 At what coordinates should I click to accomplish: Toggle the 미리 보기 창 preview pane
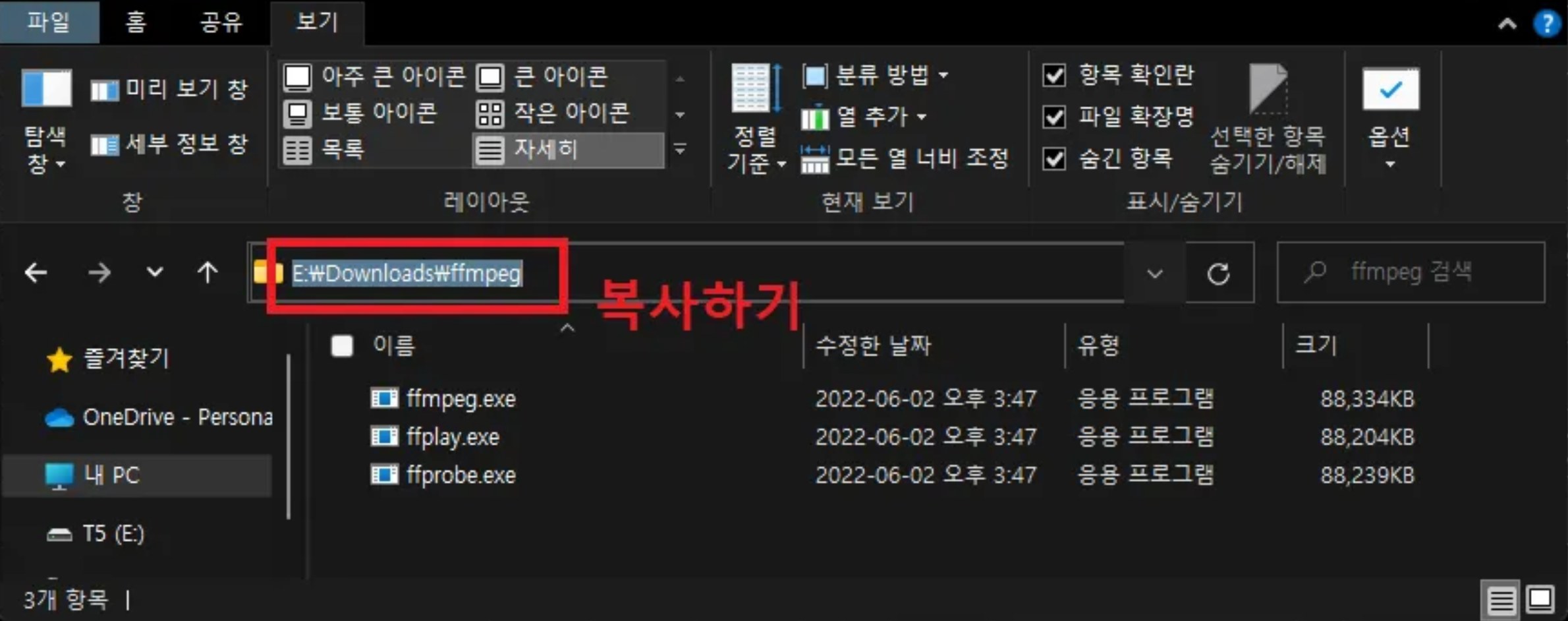169,89
